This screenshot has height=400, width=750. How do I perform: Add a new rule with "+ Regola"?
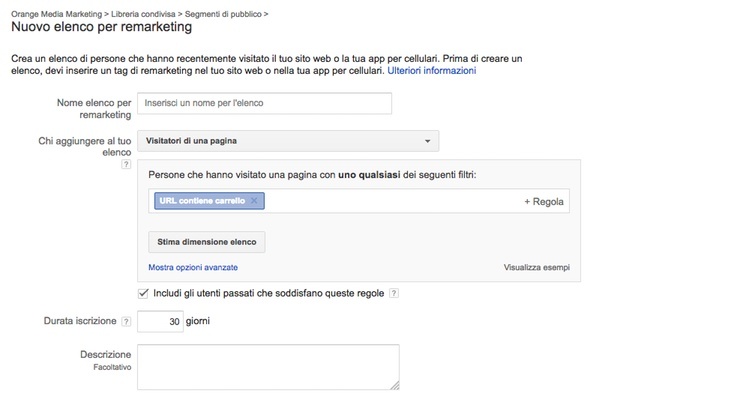click(544, 201)
